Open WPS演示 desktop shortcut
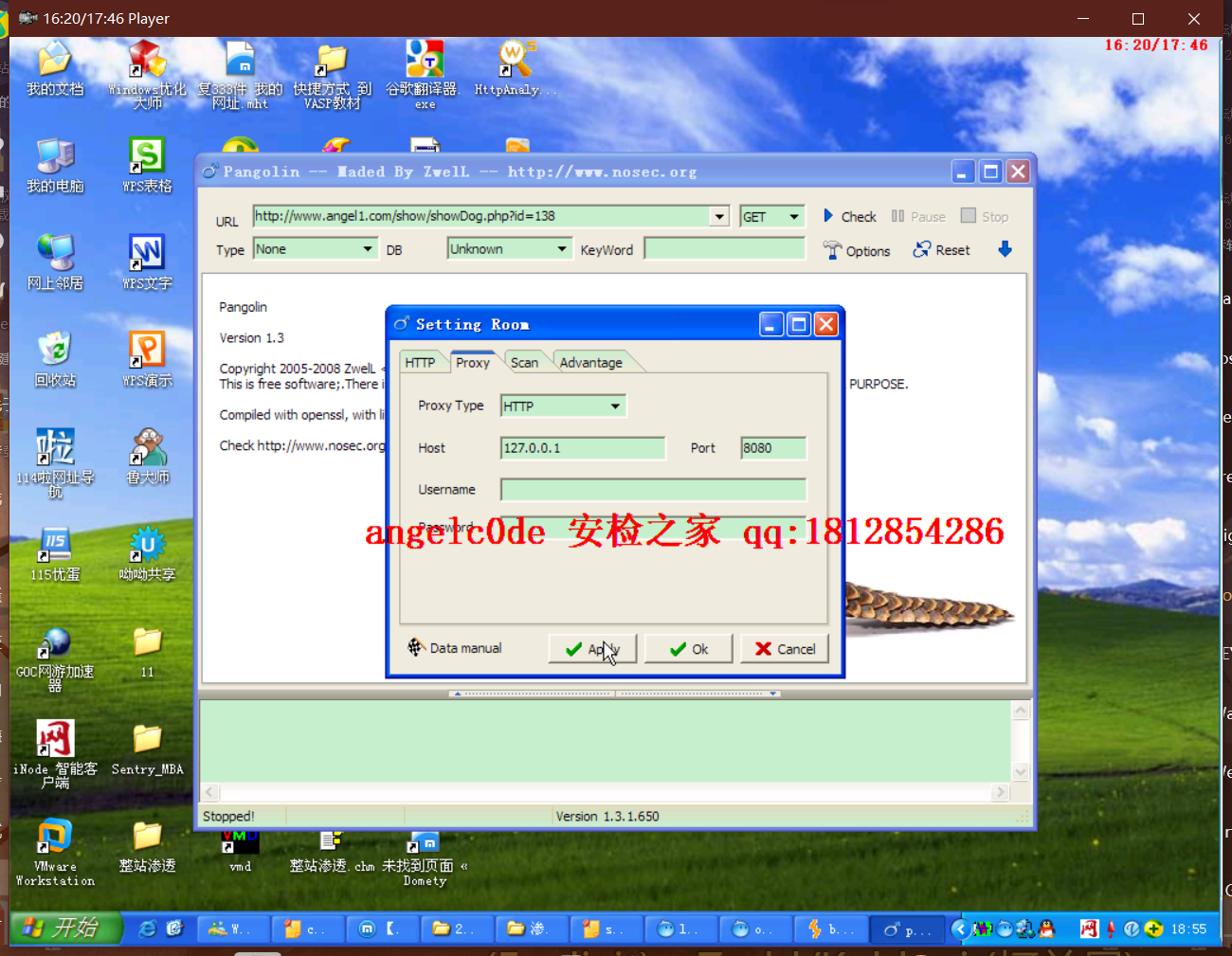1232x956 pixels. [147, 359]
